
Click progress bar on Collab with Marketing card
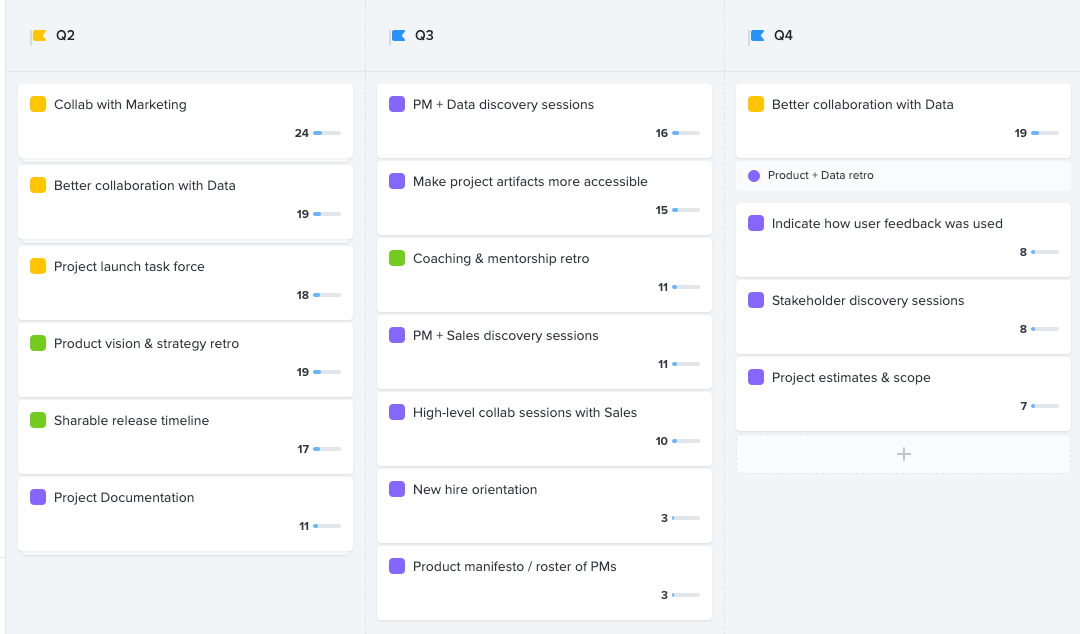click(x=327, y=133)
